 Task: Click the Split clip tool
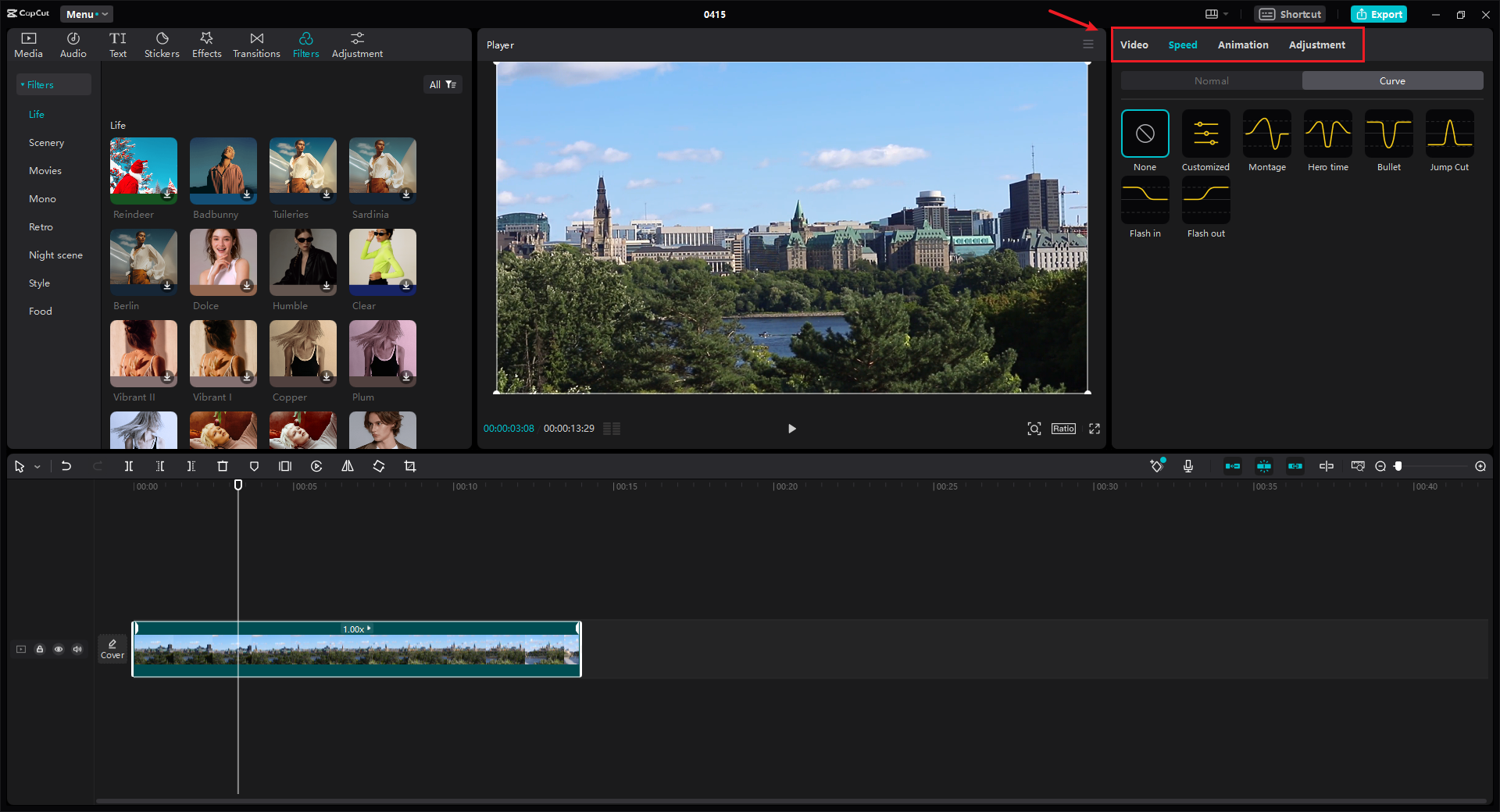click(x=129, y=466)
